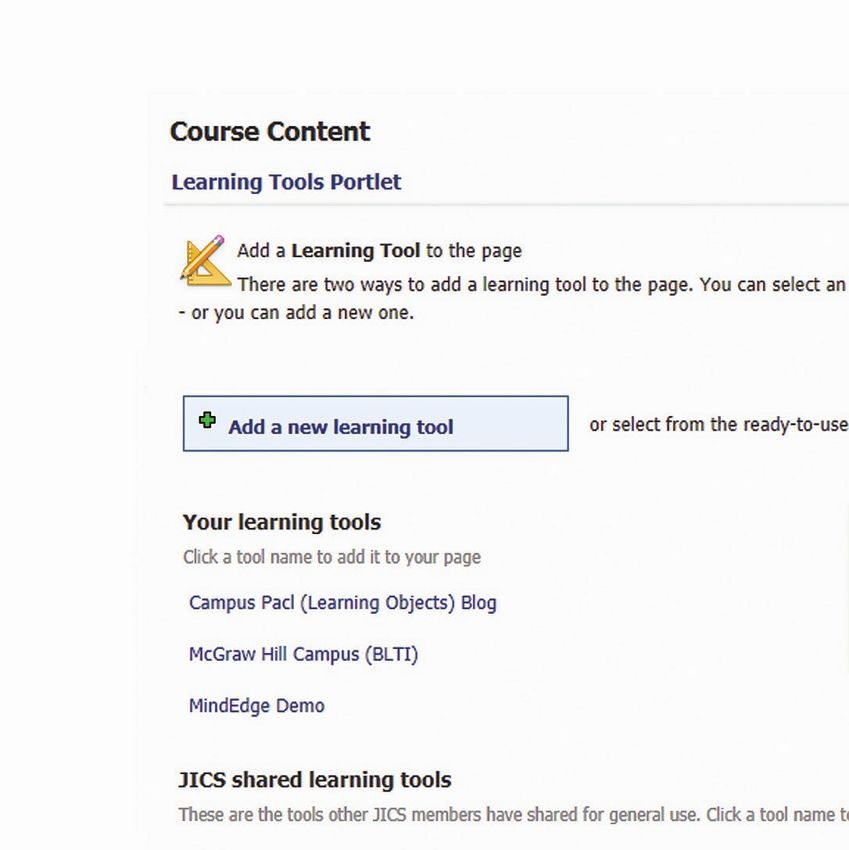Image resolution: width=849 pixels, height=850 pixels.
Task: Click the 'or select from the ready-to-use' text
Action: click(x=719, y=424)
